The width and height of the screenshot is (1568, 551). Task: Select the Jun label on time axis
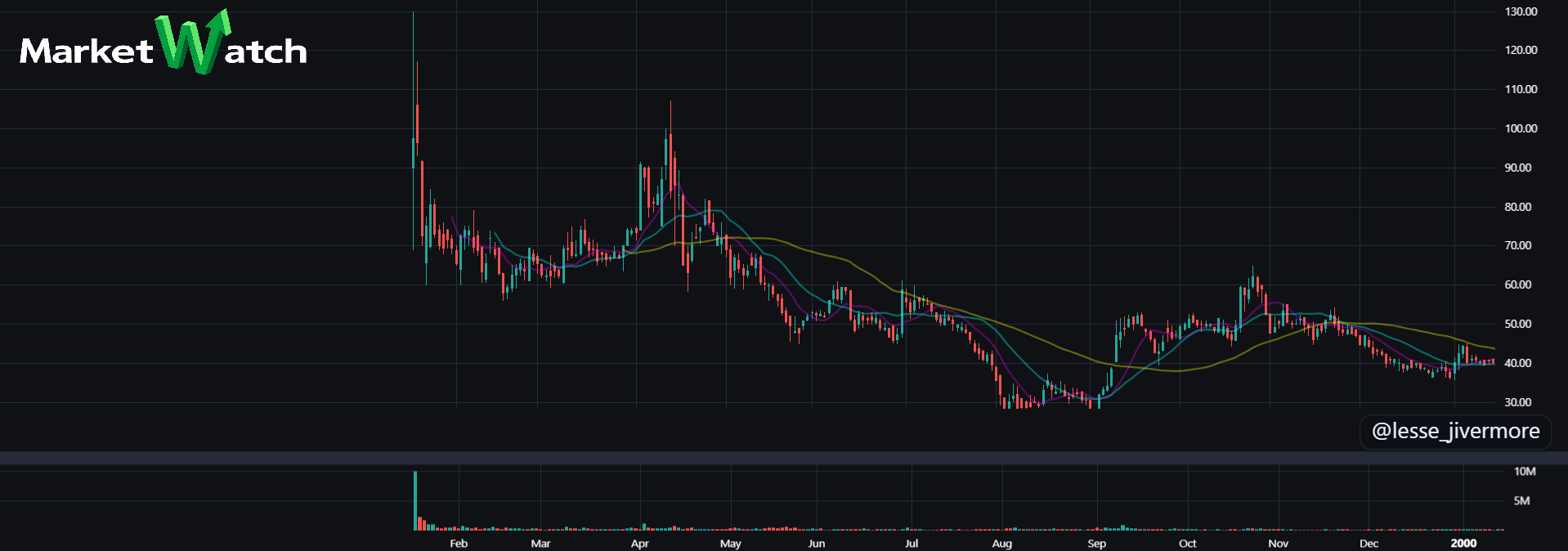(817, 544)
